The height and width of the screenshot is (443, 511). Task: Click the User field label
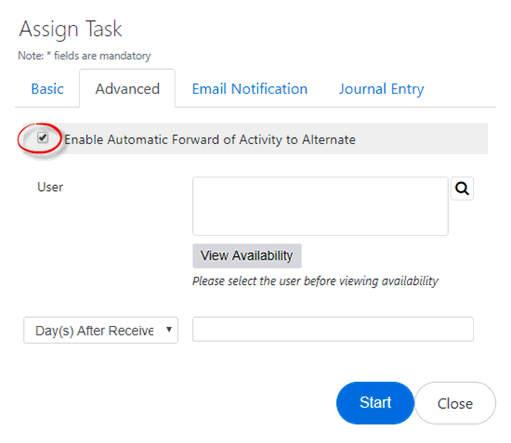coord(50,187)
